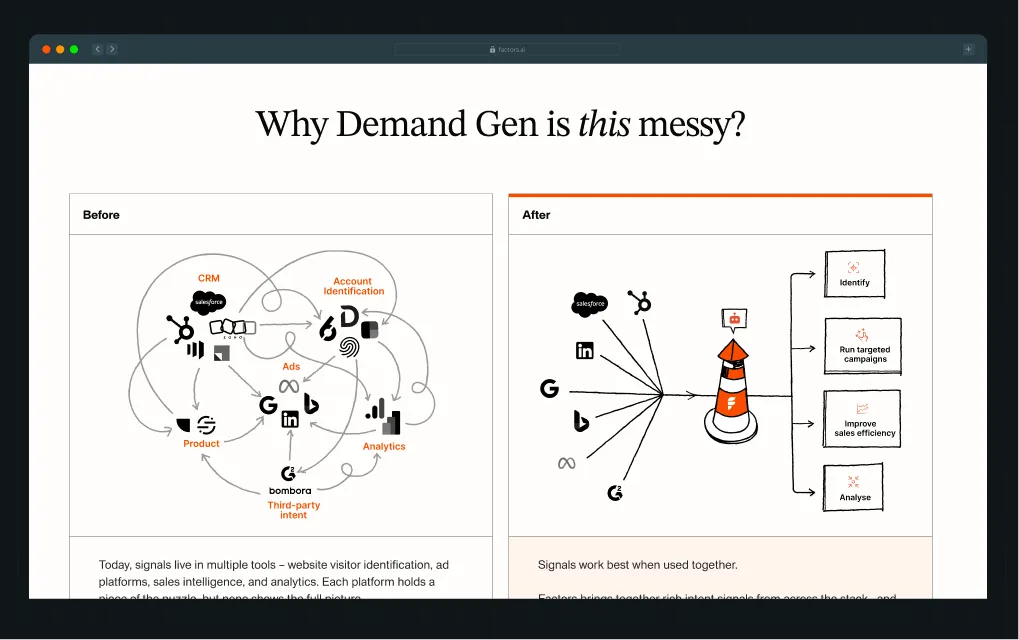The height and width of the screenshot is (640, 1019).
Task: Click the factors.ai address bar
Action: 508,49
